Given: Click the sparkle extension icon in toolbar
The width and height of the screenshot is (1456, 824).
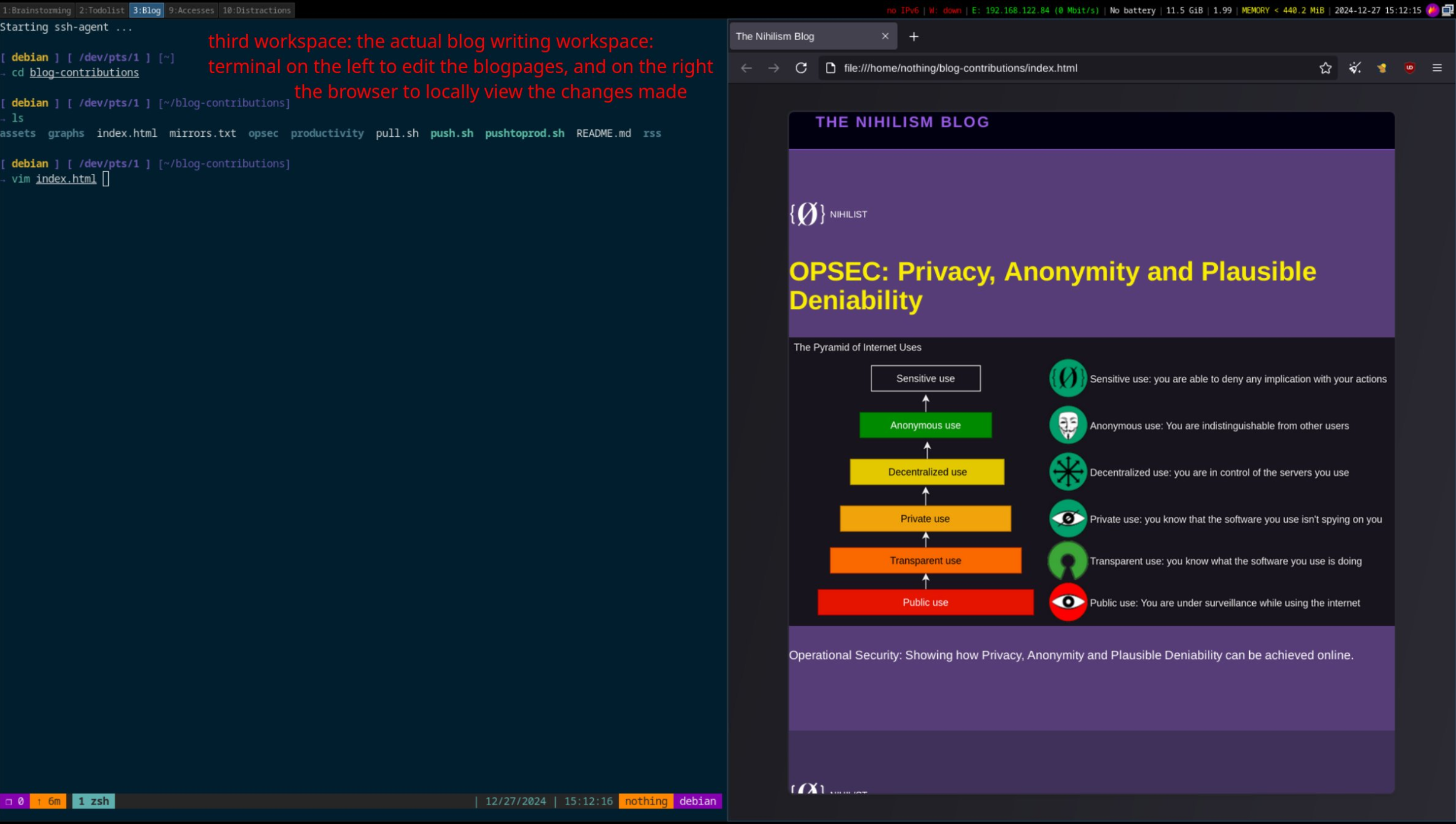Looking at the screenshot, I should coord(1354,68).
